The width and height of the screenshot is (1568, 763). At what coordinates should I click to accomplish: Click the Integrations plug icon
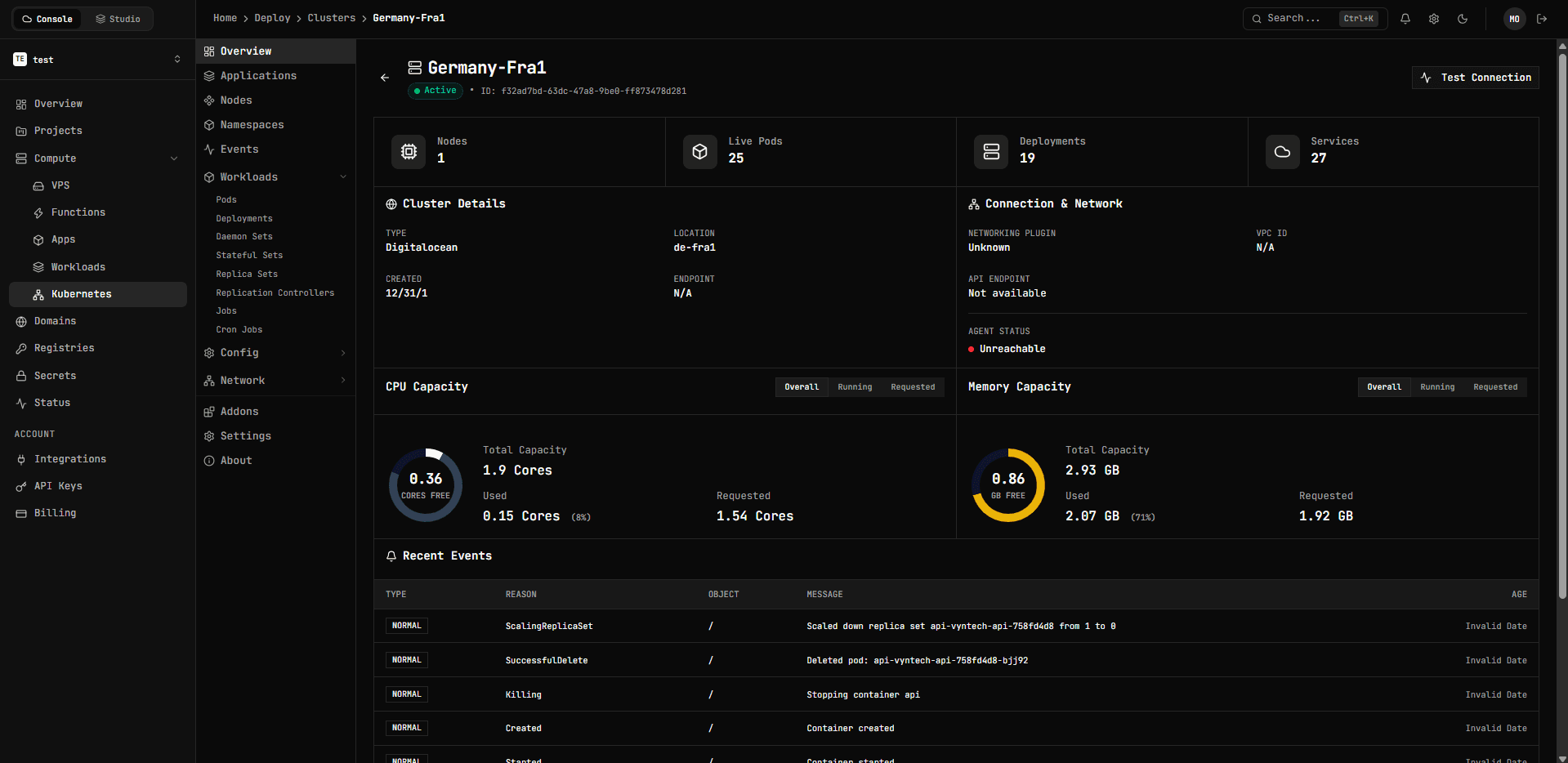pyautogui.click(x=21, y=459)
